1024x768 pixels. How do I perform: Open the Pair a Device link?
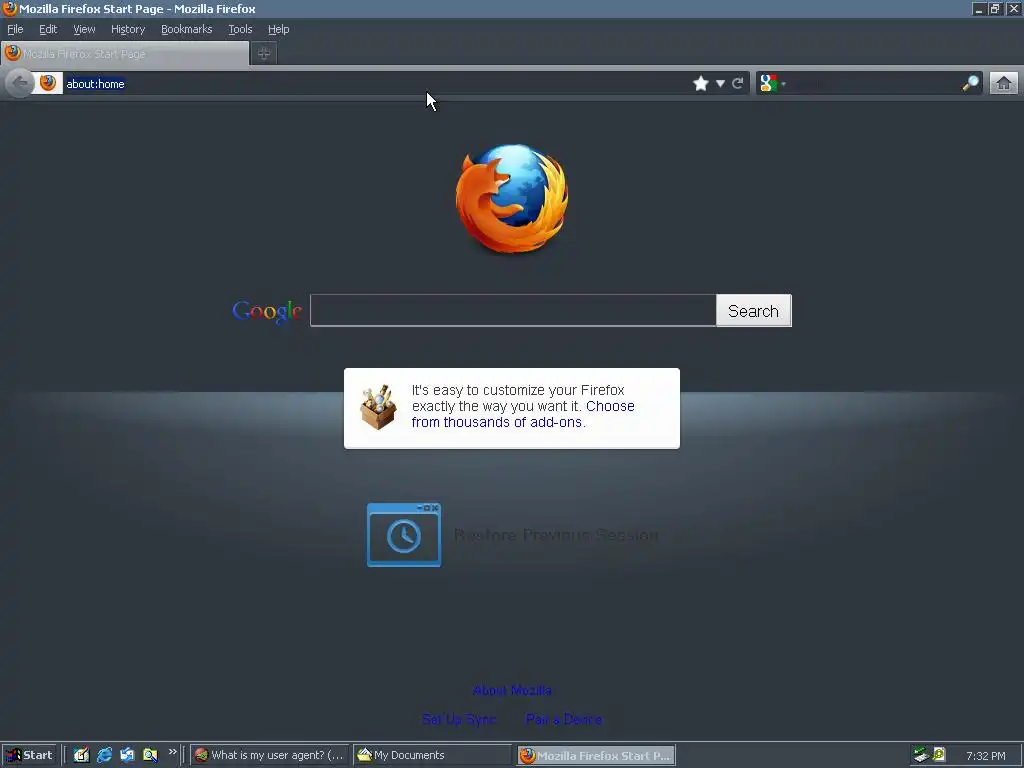[564, 720]
